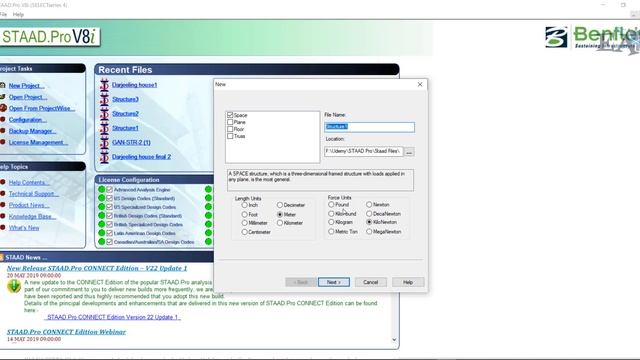This screenshot has width=640, height=360.
Task: Select the Kilogram force unit
Action: click(331, 222)
